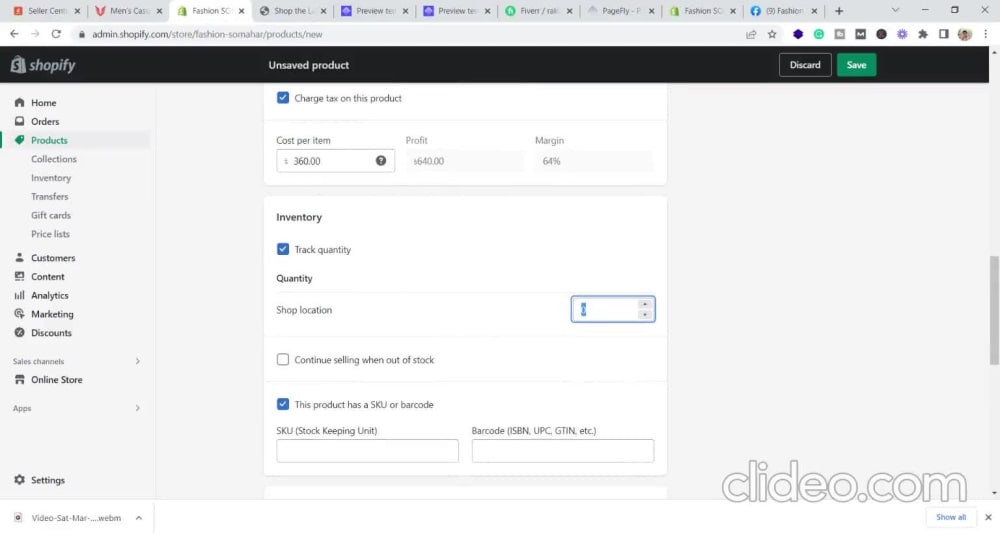This screenshot has height=536, width=1000.
Task: Close the downloads bar
Action: pyautogui.click(x=988, y=517)
